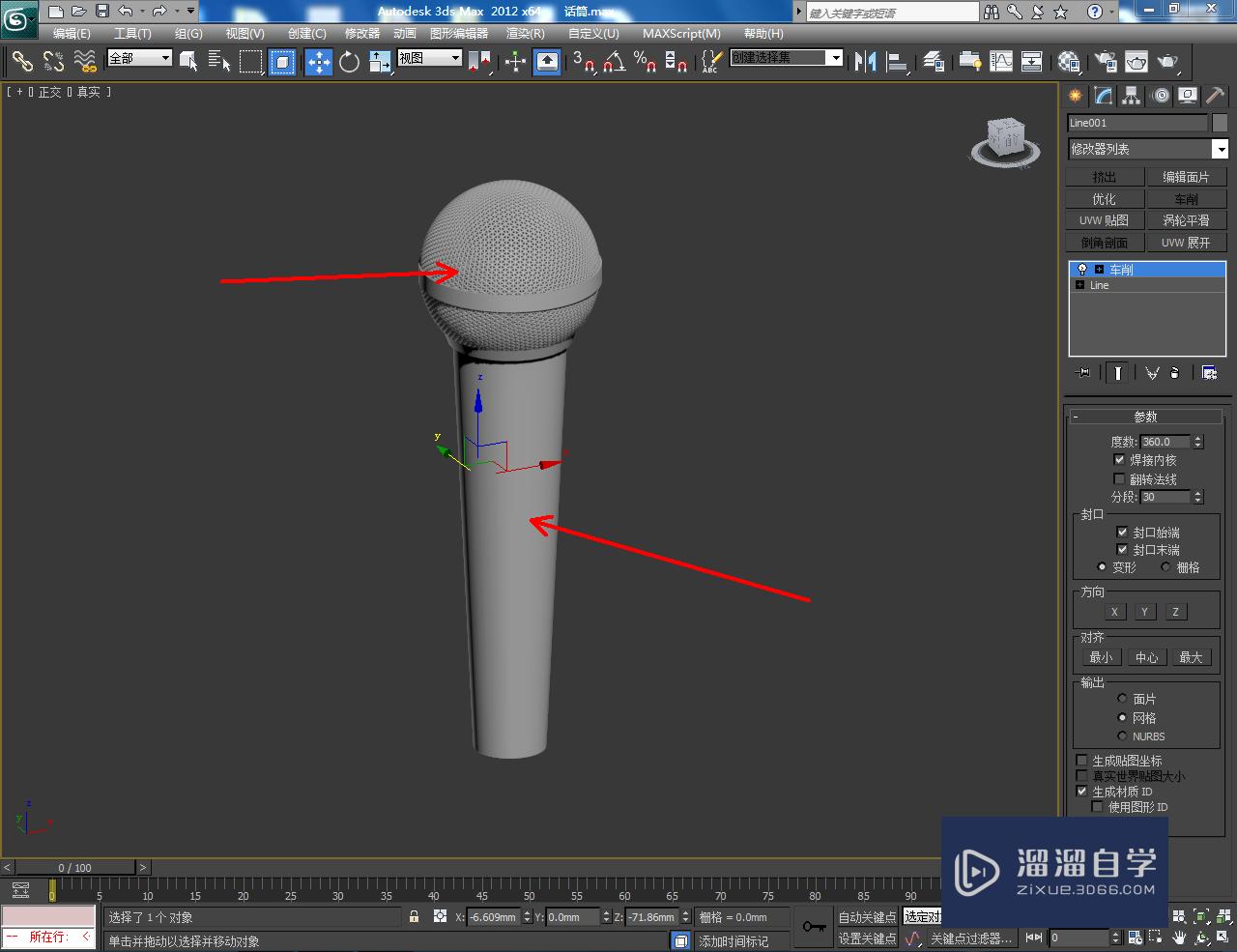The height and width of the screenshot is (952, 1237).
Task: Toggle the 生成材质 ID checkbox
Action: coord(1082,791)
